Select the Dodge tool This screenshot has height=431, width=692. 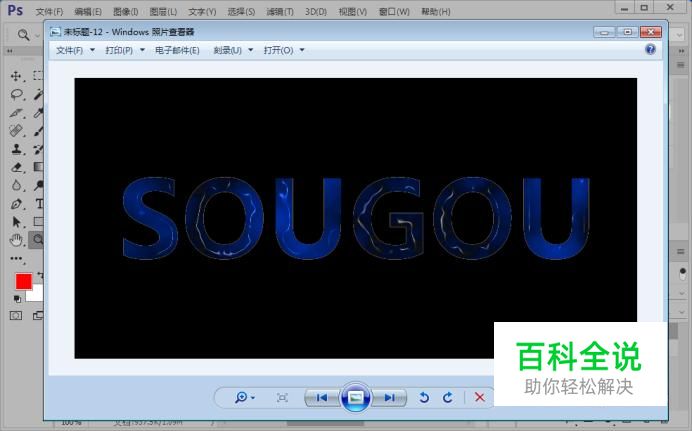click(38, 185)
